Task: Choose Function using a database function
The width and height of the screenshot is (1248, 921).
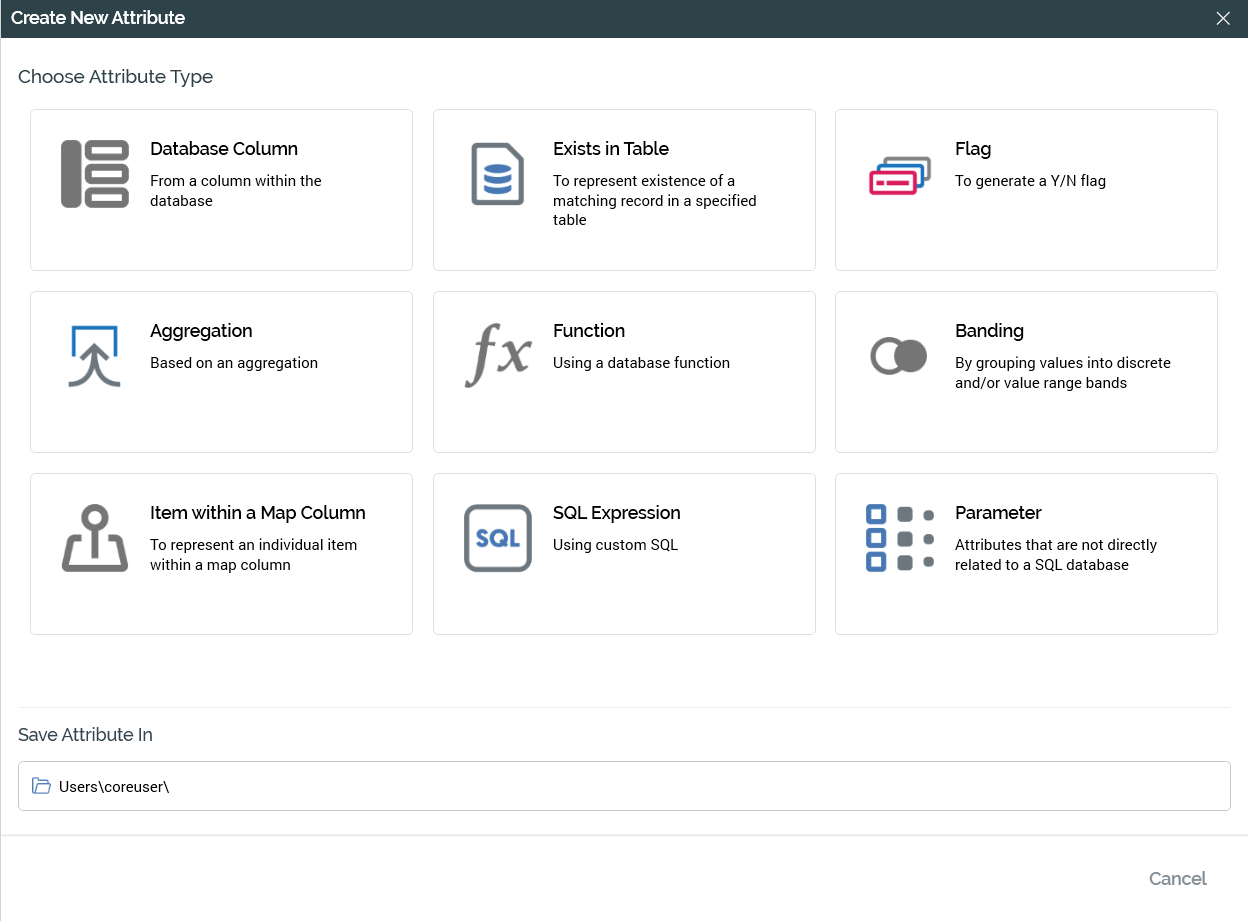Action: 641,363
